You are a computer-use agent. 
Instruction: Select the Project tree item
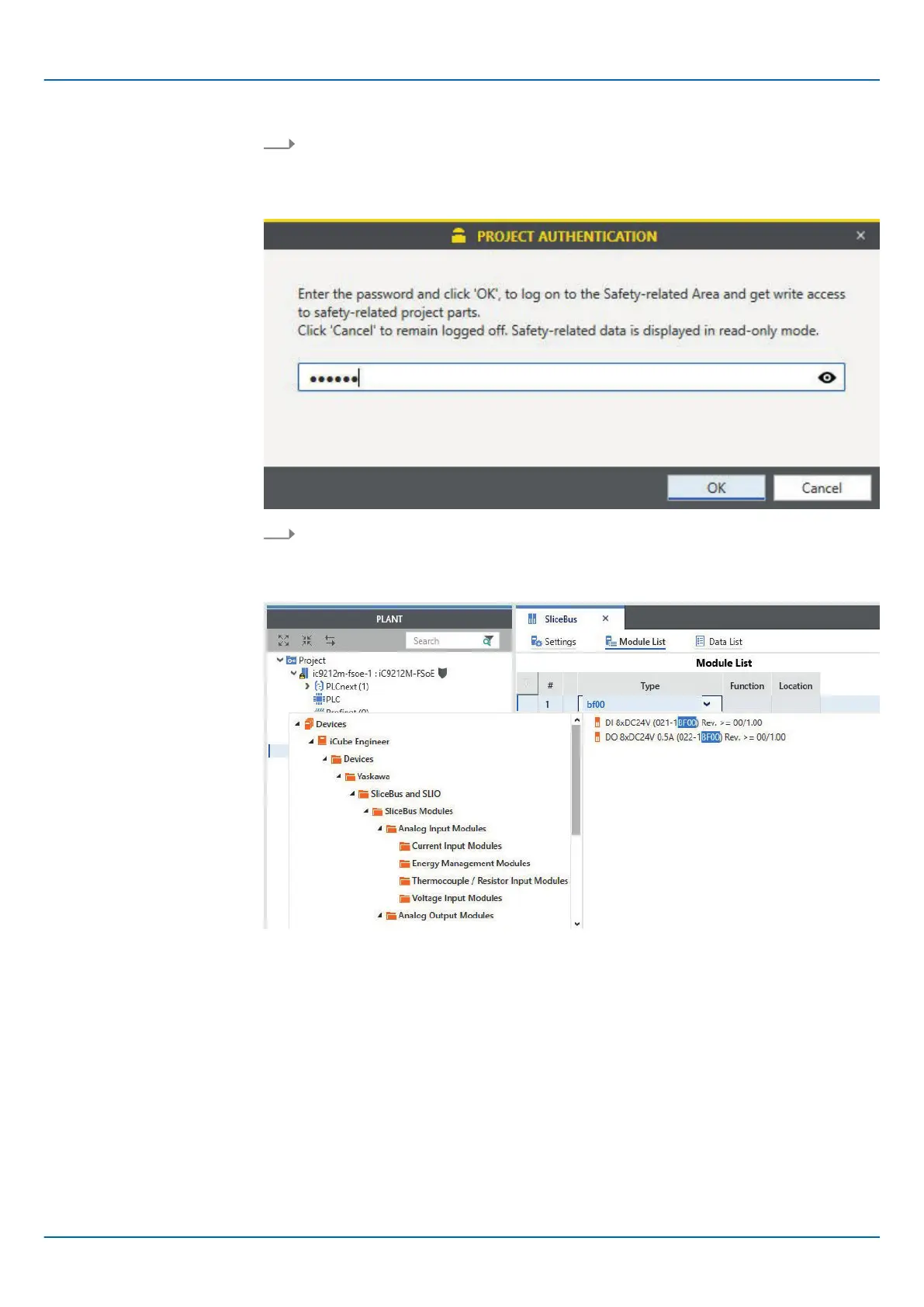pos(312,660)
